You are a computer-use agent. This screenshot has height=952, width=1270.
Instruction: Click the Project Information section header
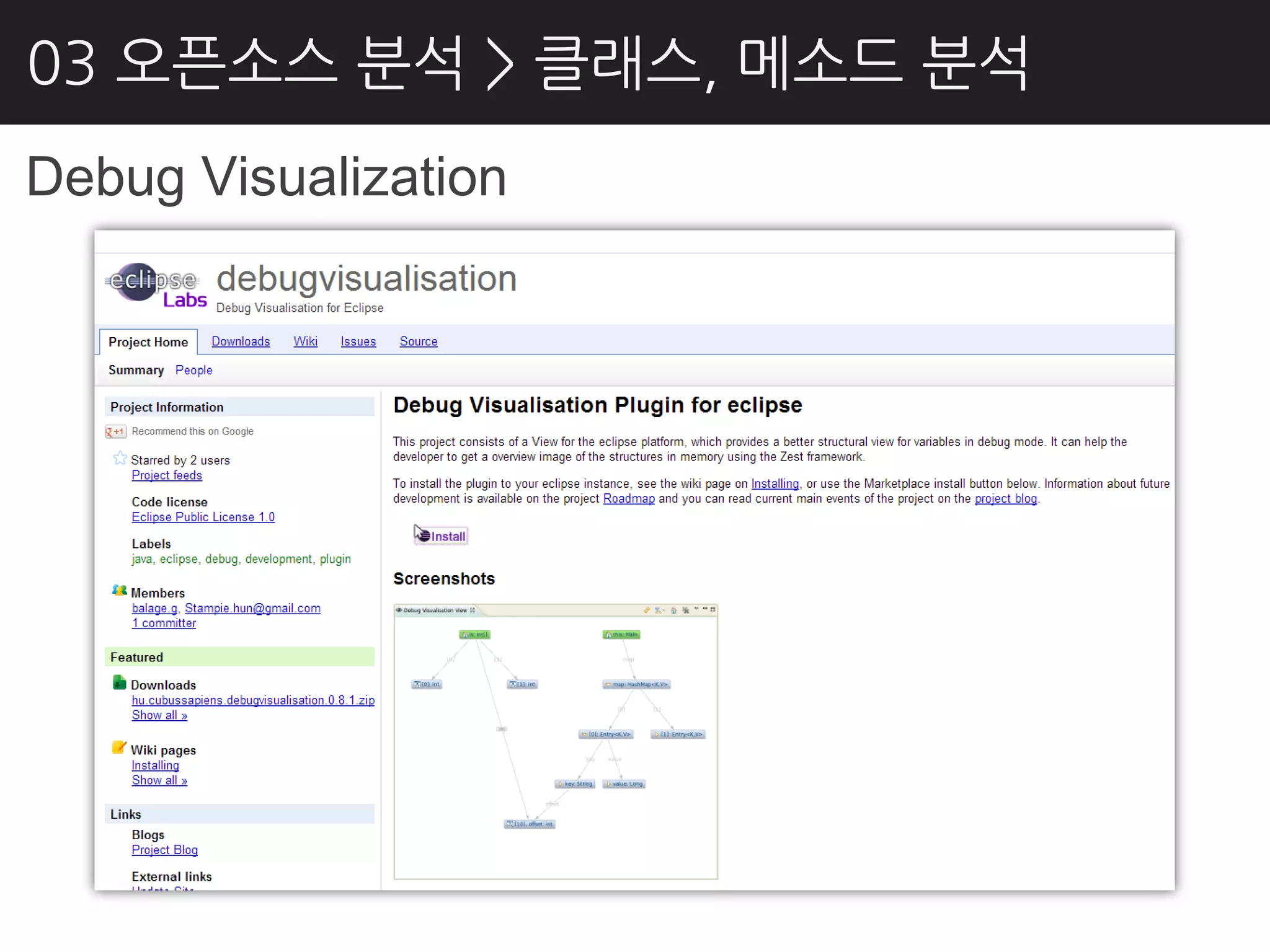[x=239, y=407]
